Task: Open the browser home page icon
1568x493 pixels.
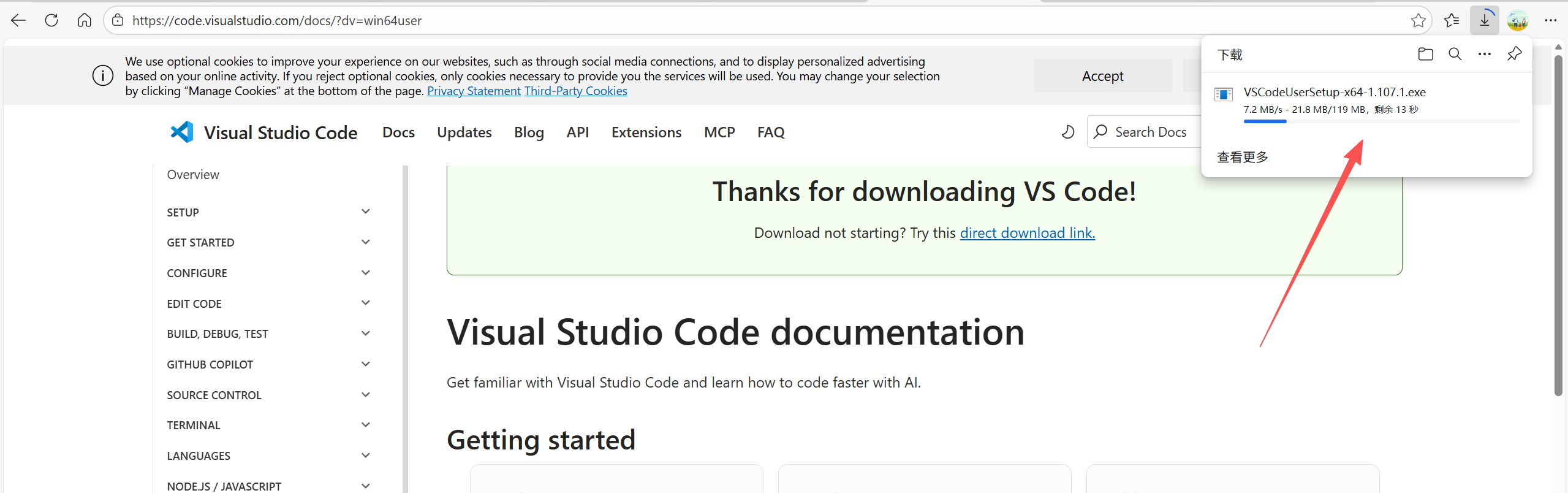Action: point(85,20)
